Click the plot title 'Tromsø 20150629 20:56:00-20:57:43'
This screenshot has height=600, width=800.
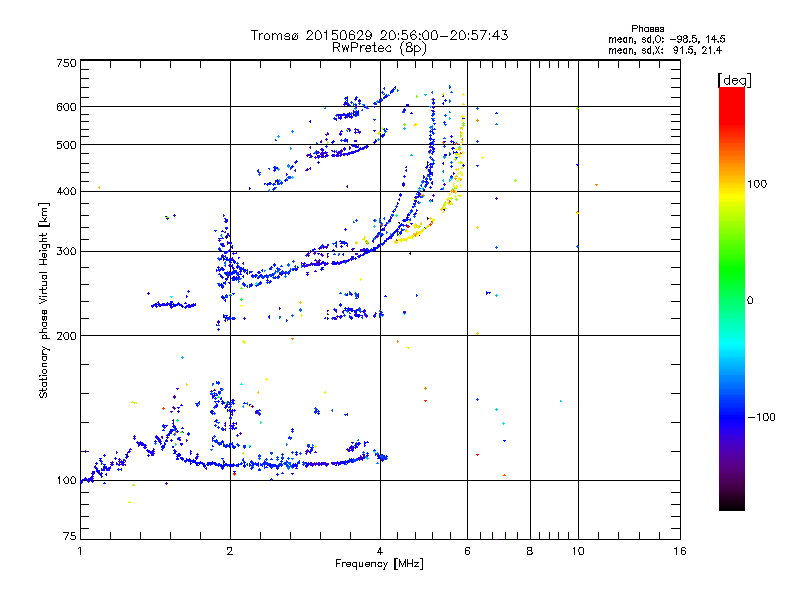click(379, 35)
